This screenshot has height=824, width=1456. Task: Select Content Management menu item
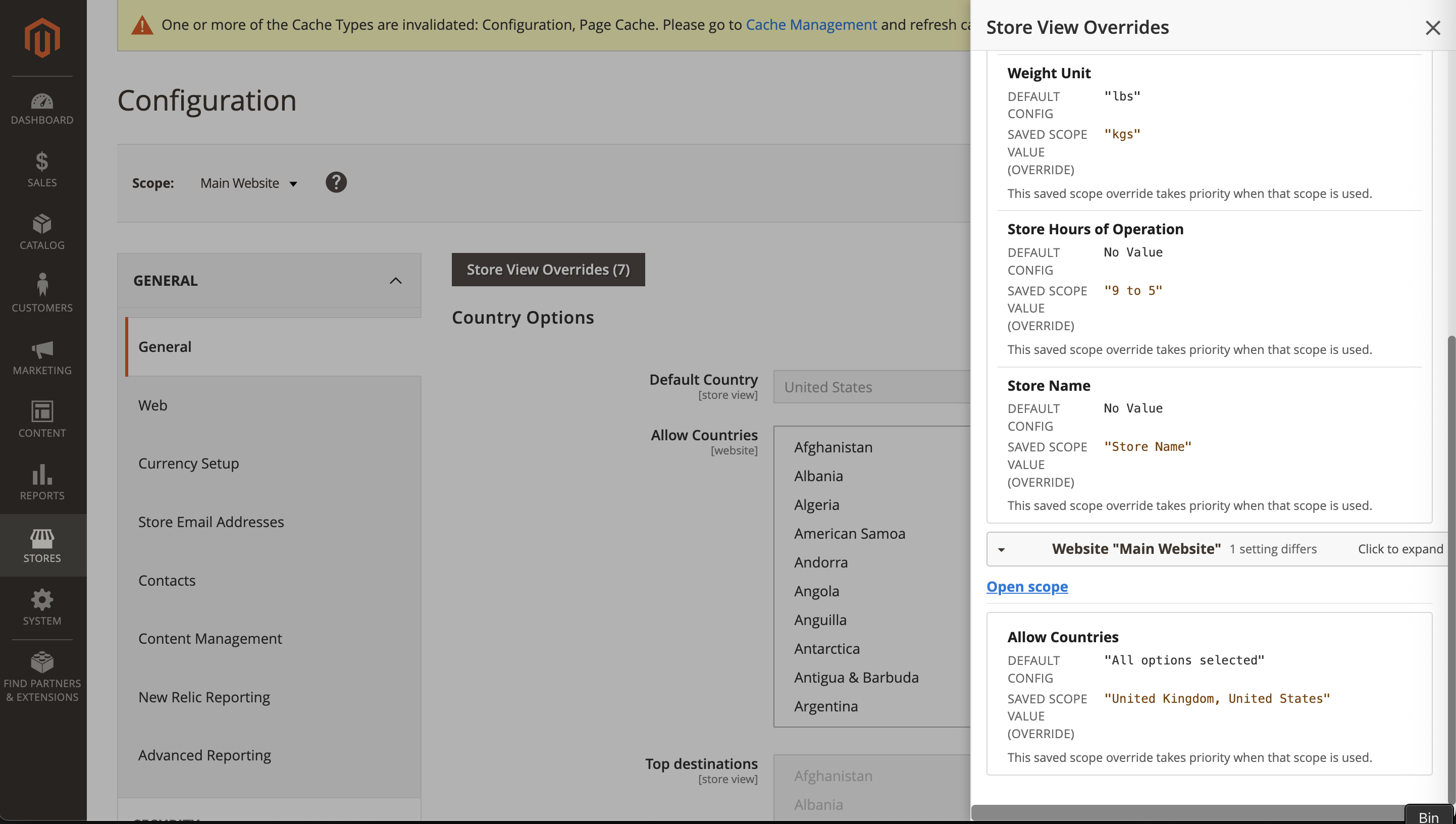pos(273,638)
